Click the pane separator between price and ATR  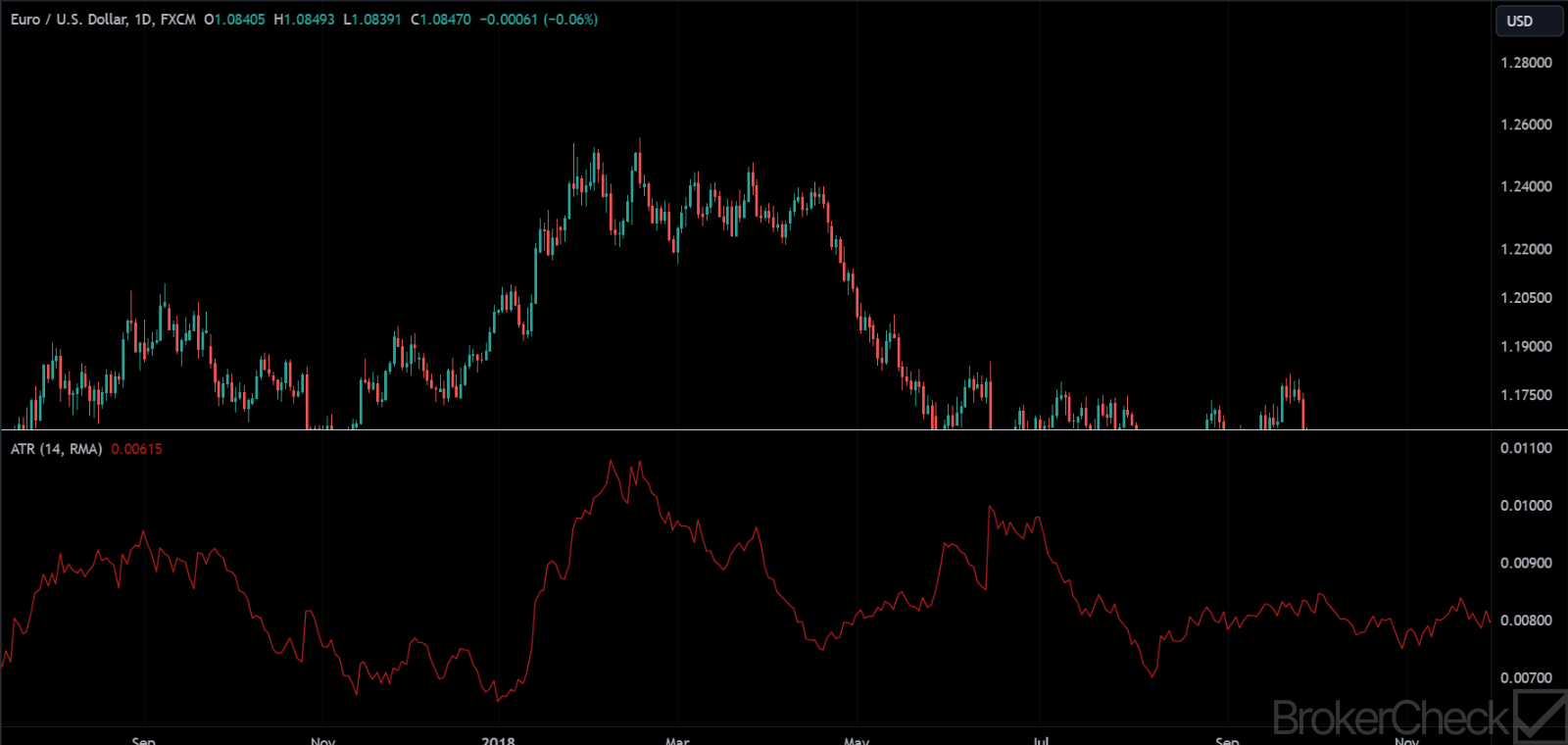click(x=784, y=429)
